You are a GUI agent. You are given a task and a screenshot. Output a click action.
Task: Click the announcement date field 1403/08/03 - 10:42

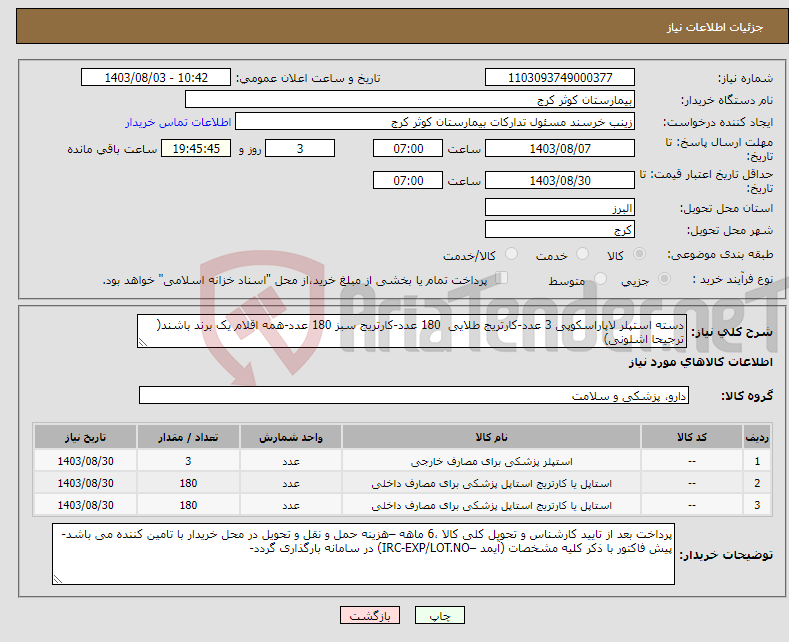coord(155,77)
